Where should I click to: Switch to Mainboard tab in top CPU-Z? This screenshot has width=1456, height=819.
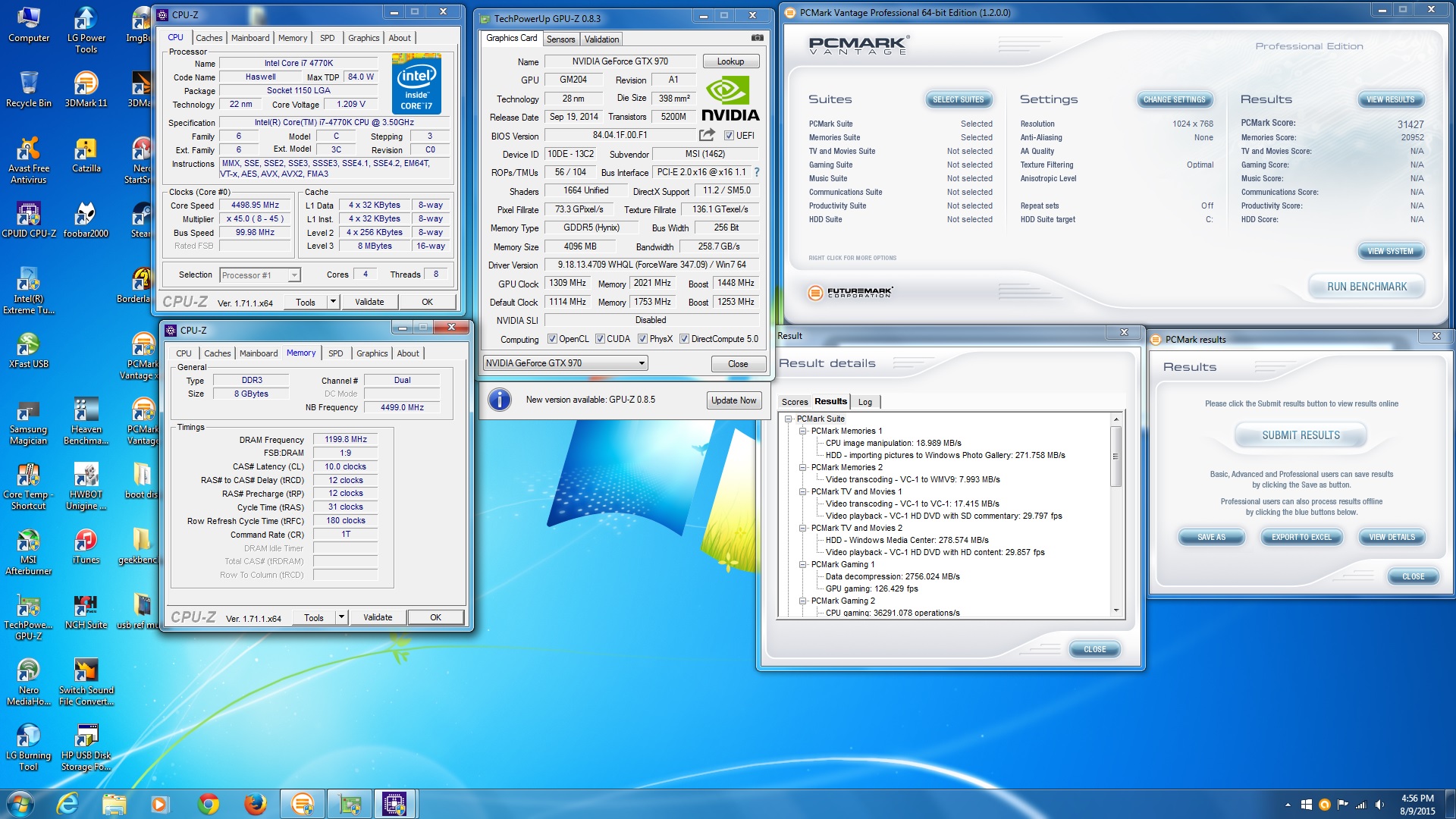click(250, 38)
